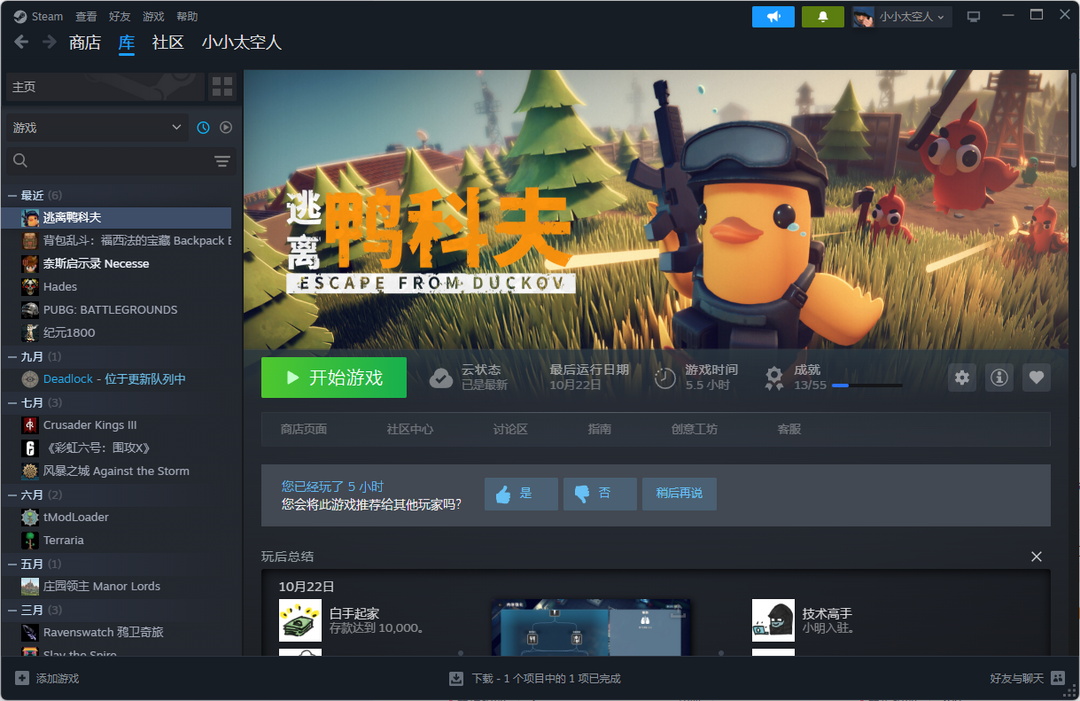Screen dimensions: 1080x701
Task: Select 纪元1800 in the list
Action: [x=117, y=333]
